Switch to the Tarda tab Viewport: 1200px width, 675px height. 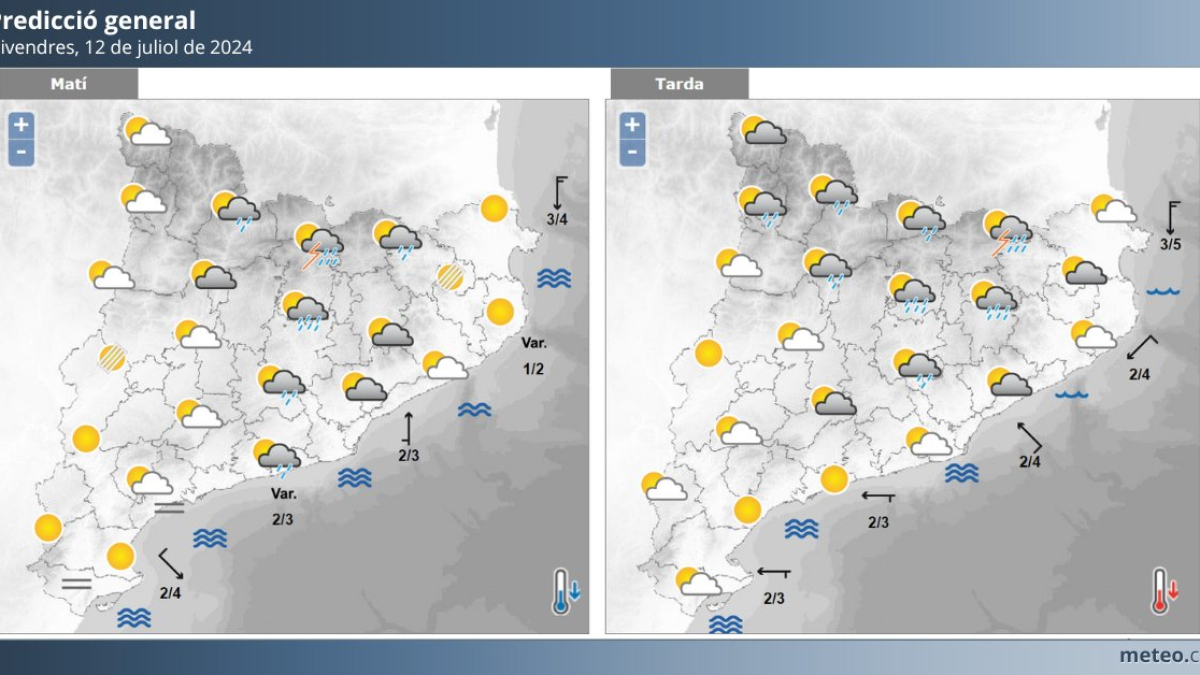tap(678, 84)
